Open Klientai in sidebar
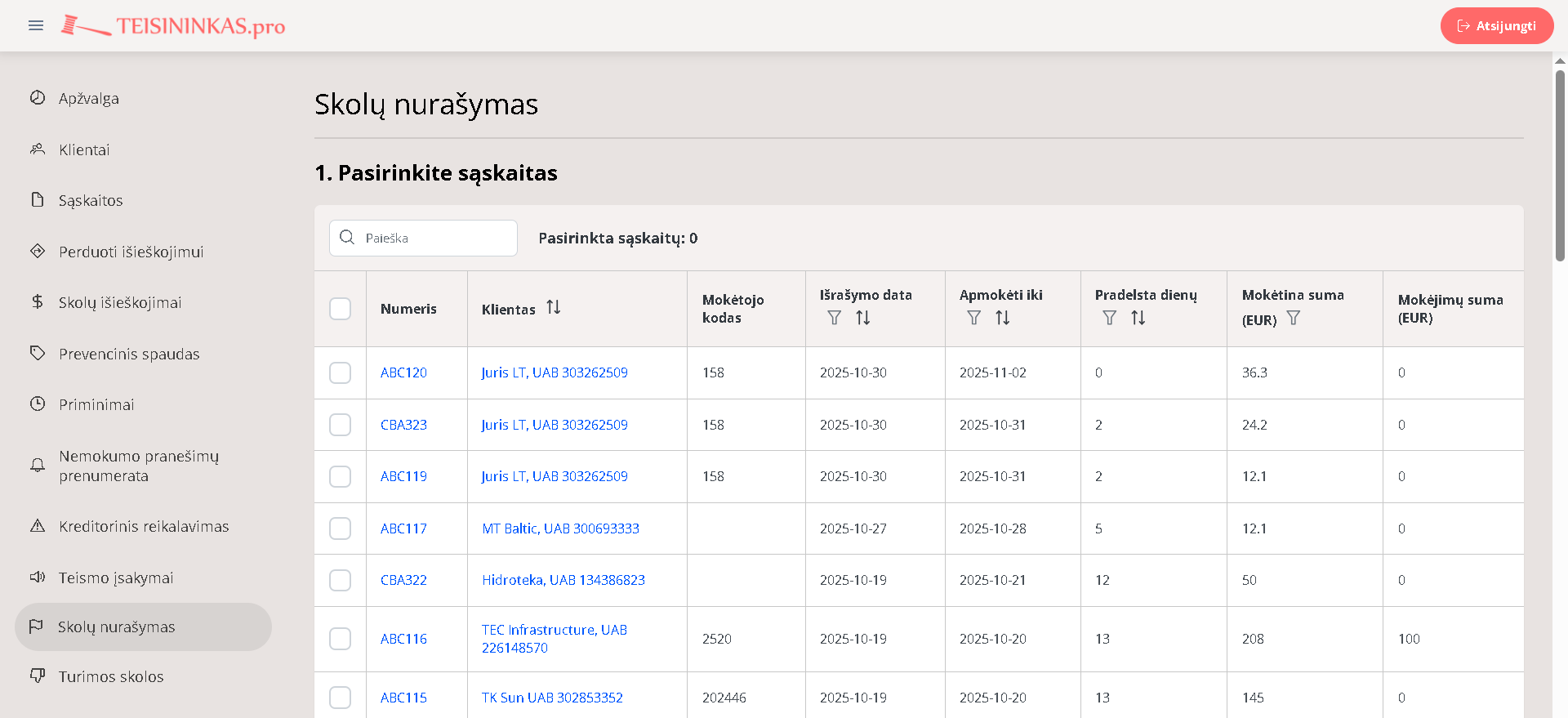This screenshot has width=1568, height=718. click(84, 149)
